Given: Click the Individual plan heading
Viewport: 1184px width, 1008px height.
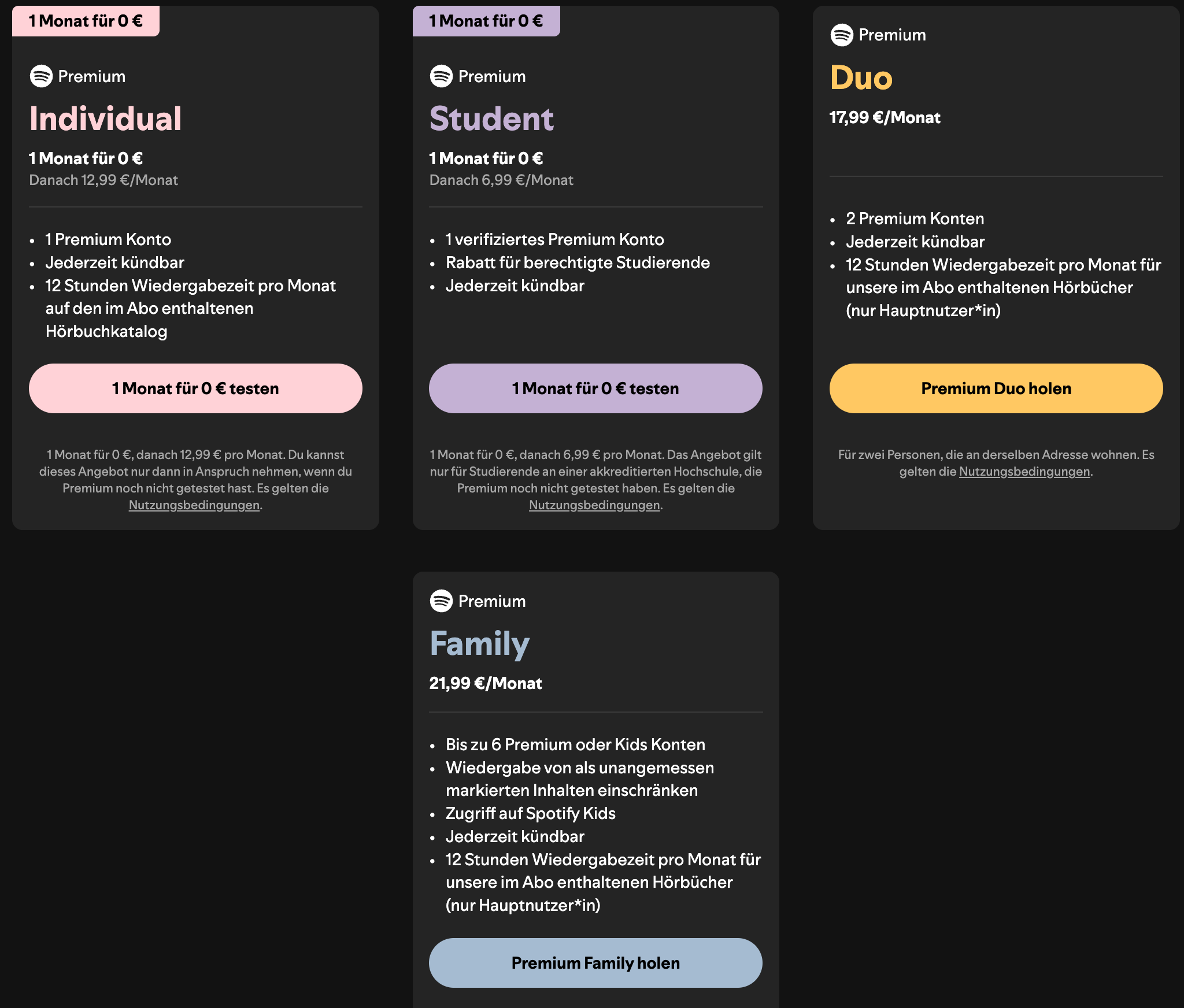Looking at the screenshot, I should point(105,119).
